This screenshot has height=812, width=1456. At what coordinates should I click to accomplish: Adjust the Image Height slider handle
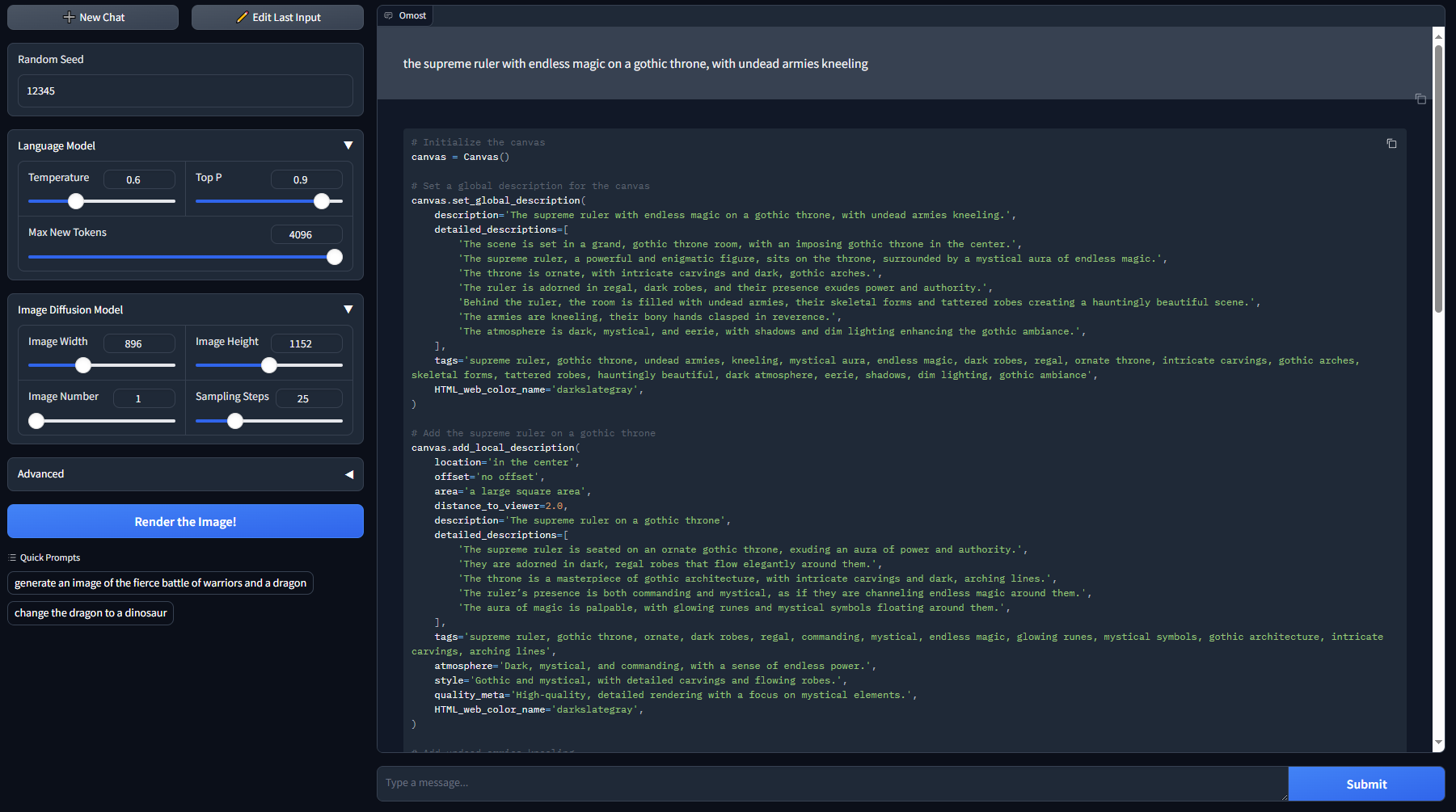point(269,365)
